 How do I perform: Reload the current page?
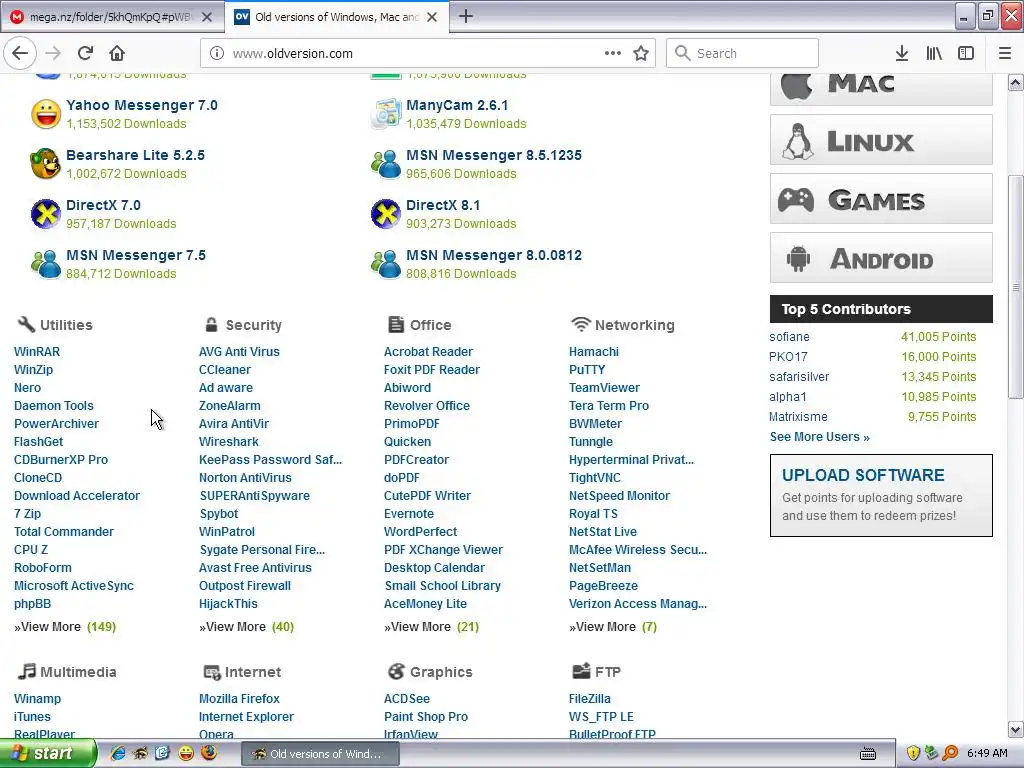(x=85, y=53)
